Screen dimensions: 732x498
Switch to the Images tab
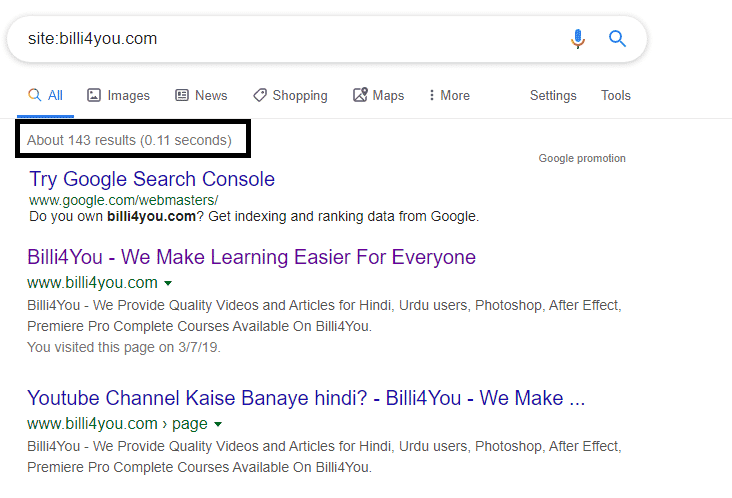pyautogui.click(x=118, y=96)
